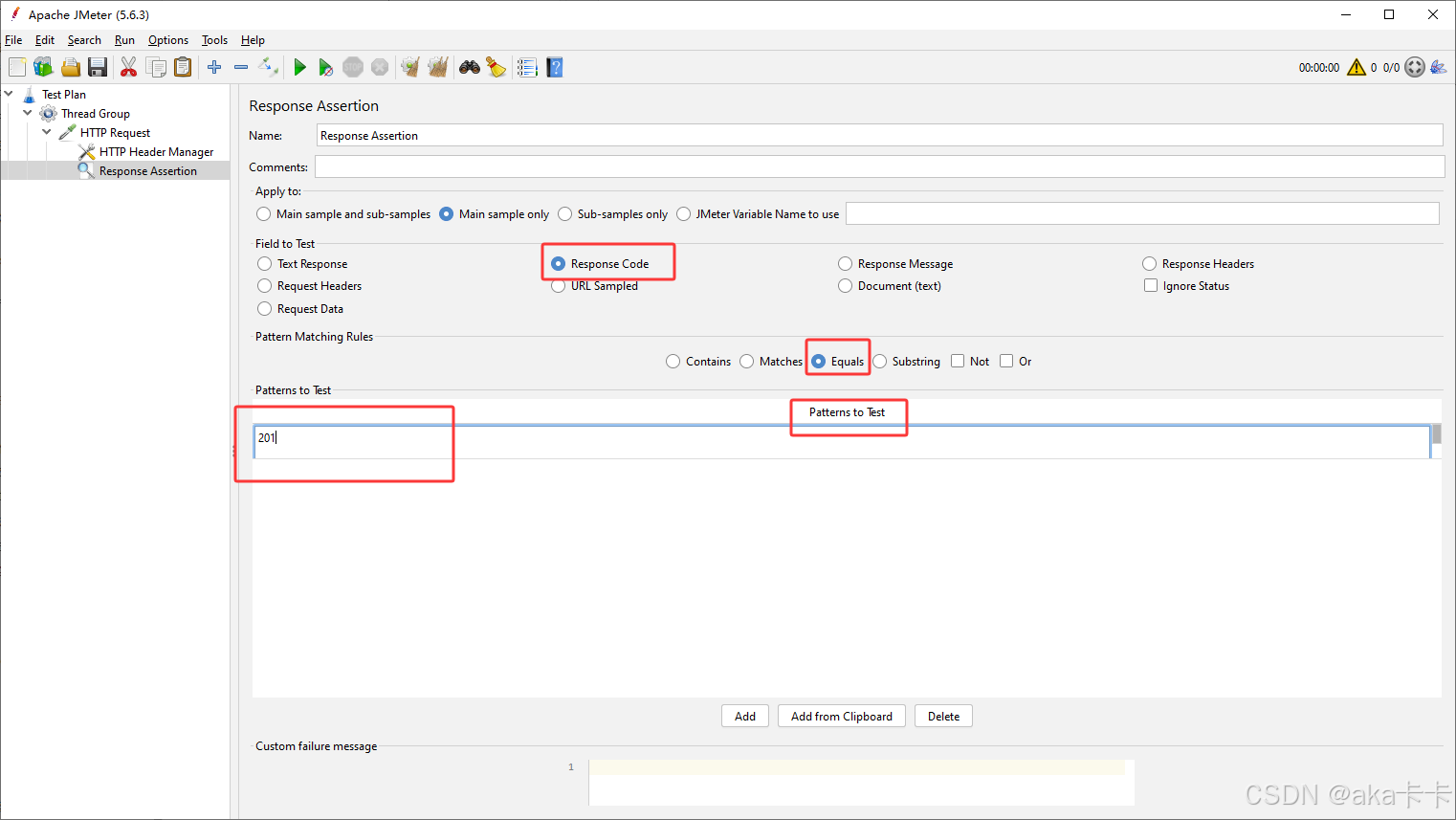Click the Clear All double broom icon
1456x820 pixels.
point(438,67)
